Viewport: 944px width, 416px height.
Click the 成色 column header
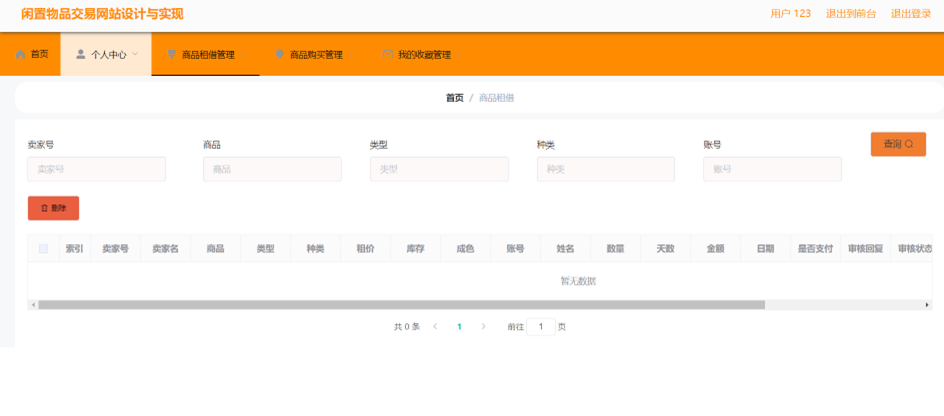[465, 249]
